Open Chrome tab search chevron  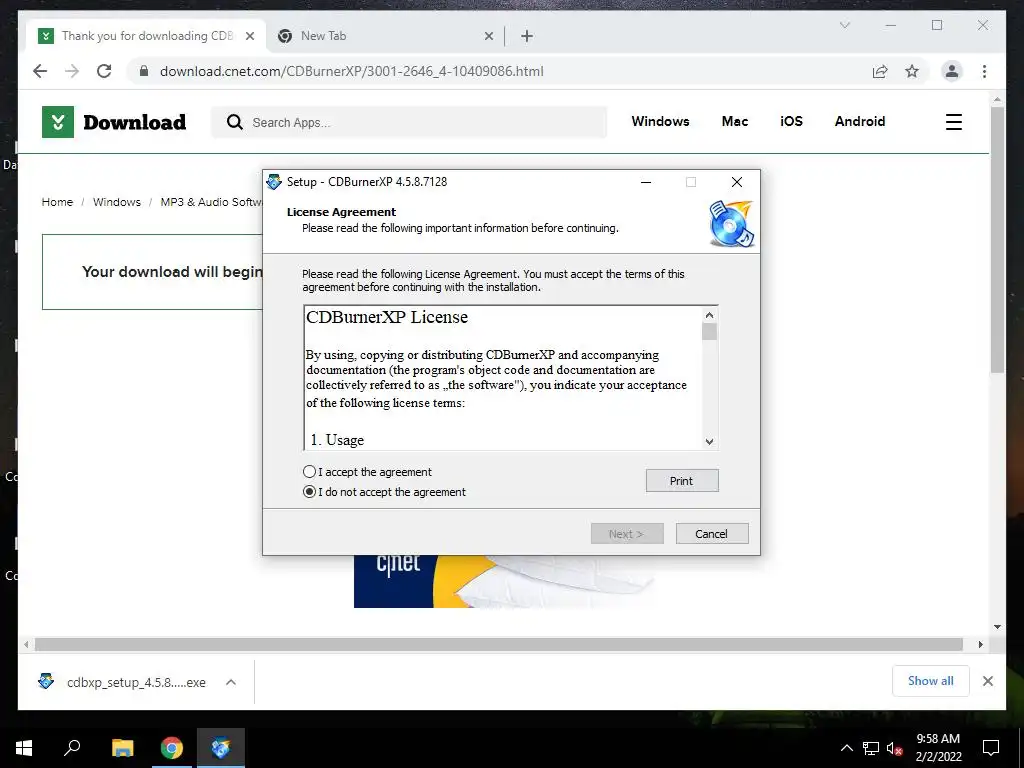(844, 25)
